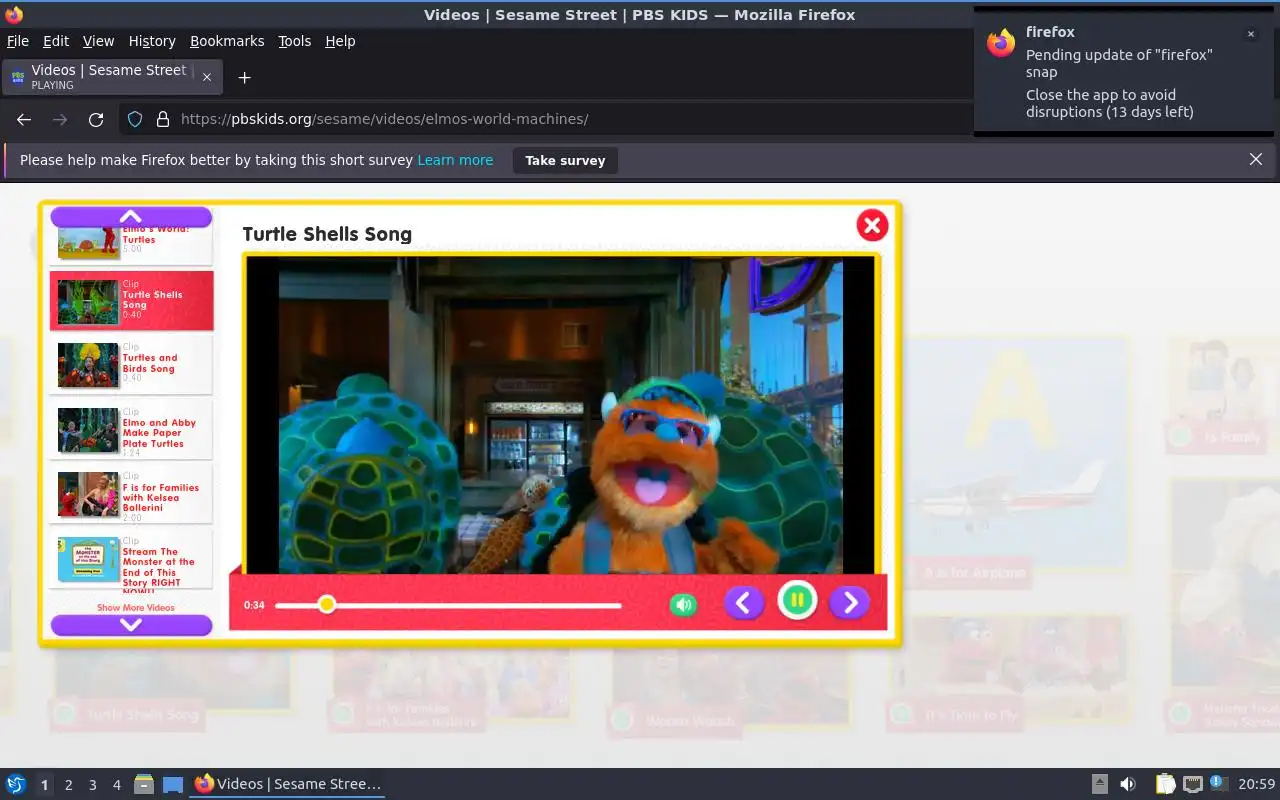Screen dimensions: 1280x800
Task: Switch to workspace 3
Action: coord(93,785)
